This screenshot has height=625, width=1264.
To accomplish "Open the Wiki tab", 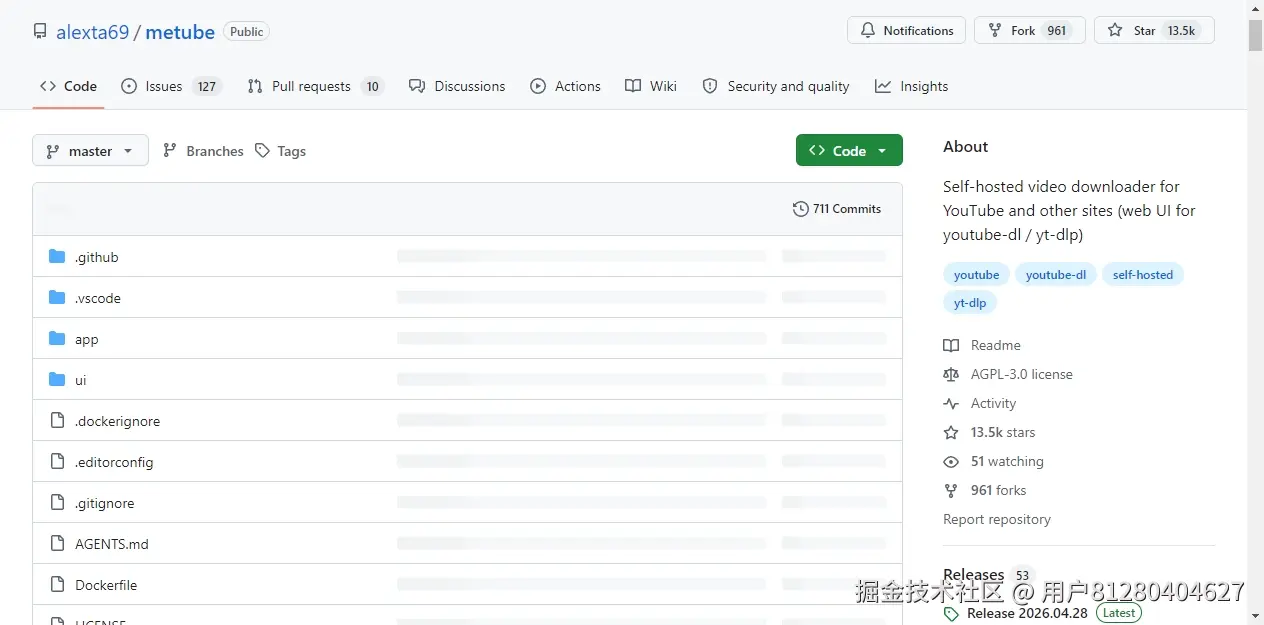I will click(651, 86).
